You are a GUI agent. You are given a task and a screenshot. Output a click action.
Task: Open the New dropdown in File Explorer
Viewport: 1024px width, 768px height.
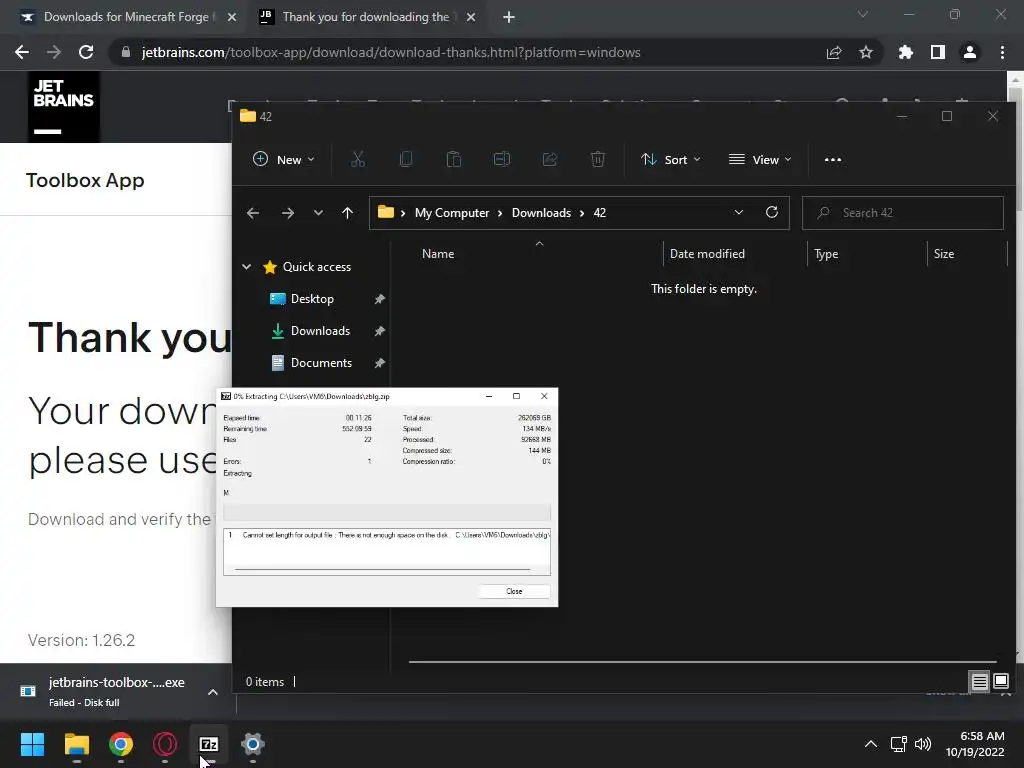(283, 159)
